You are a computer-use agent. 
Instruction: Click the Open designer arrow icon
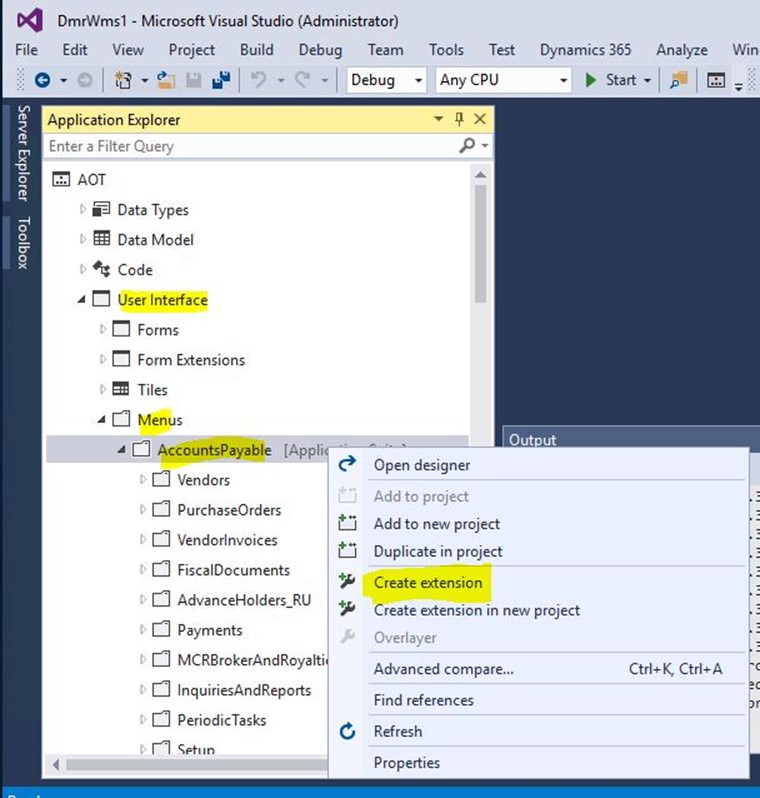coord(348,464)
